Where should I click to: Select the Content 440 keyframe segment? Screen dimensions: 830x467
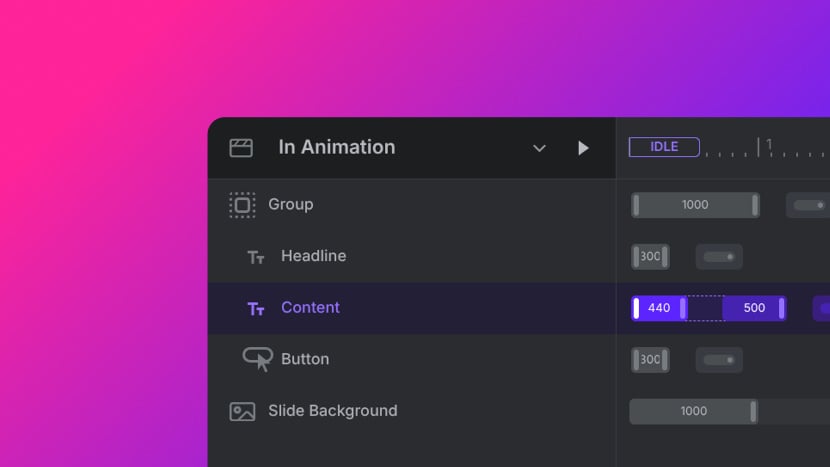pos(659,308)
